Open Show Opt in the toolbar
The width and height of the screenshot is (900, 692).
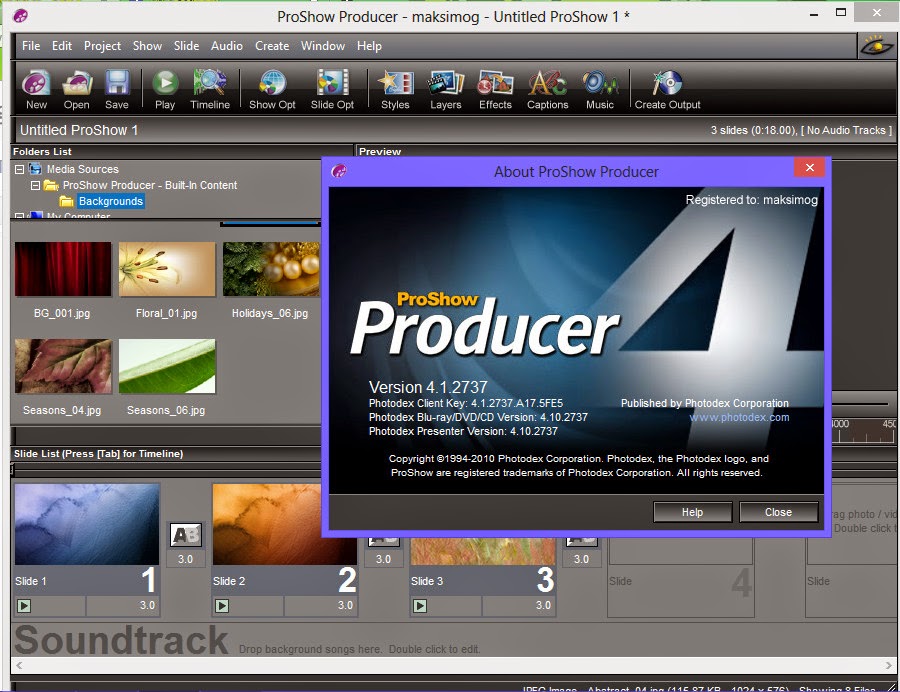[272, 89]
